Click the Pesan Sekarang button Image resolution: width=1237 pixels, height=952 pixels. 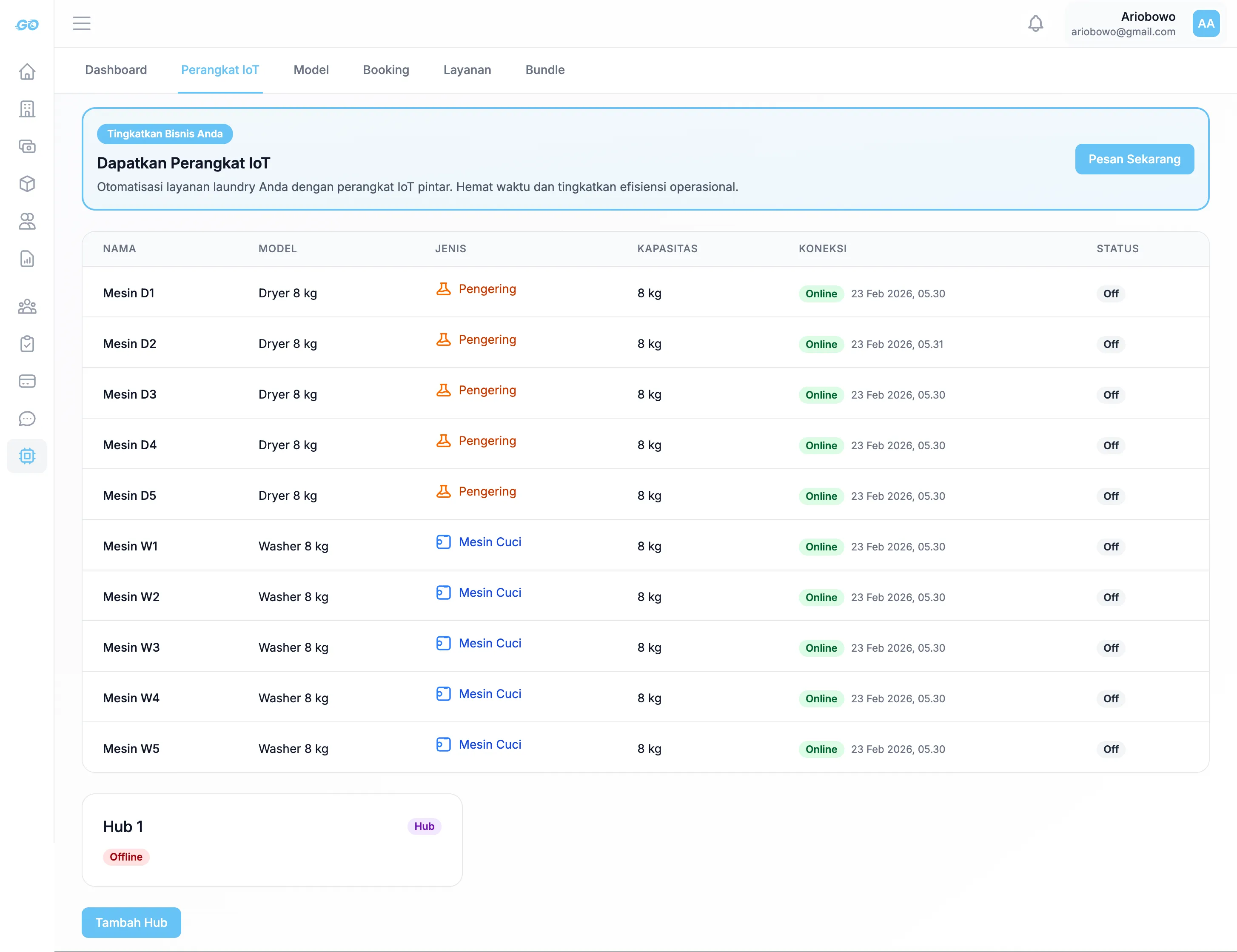[x=1134, y=159]
